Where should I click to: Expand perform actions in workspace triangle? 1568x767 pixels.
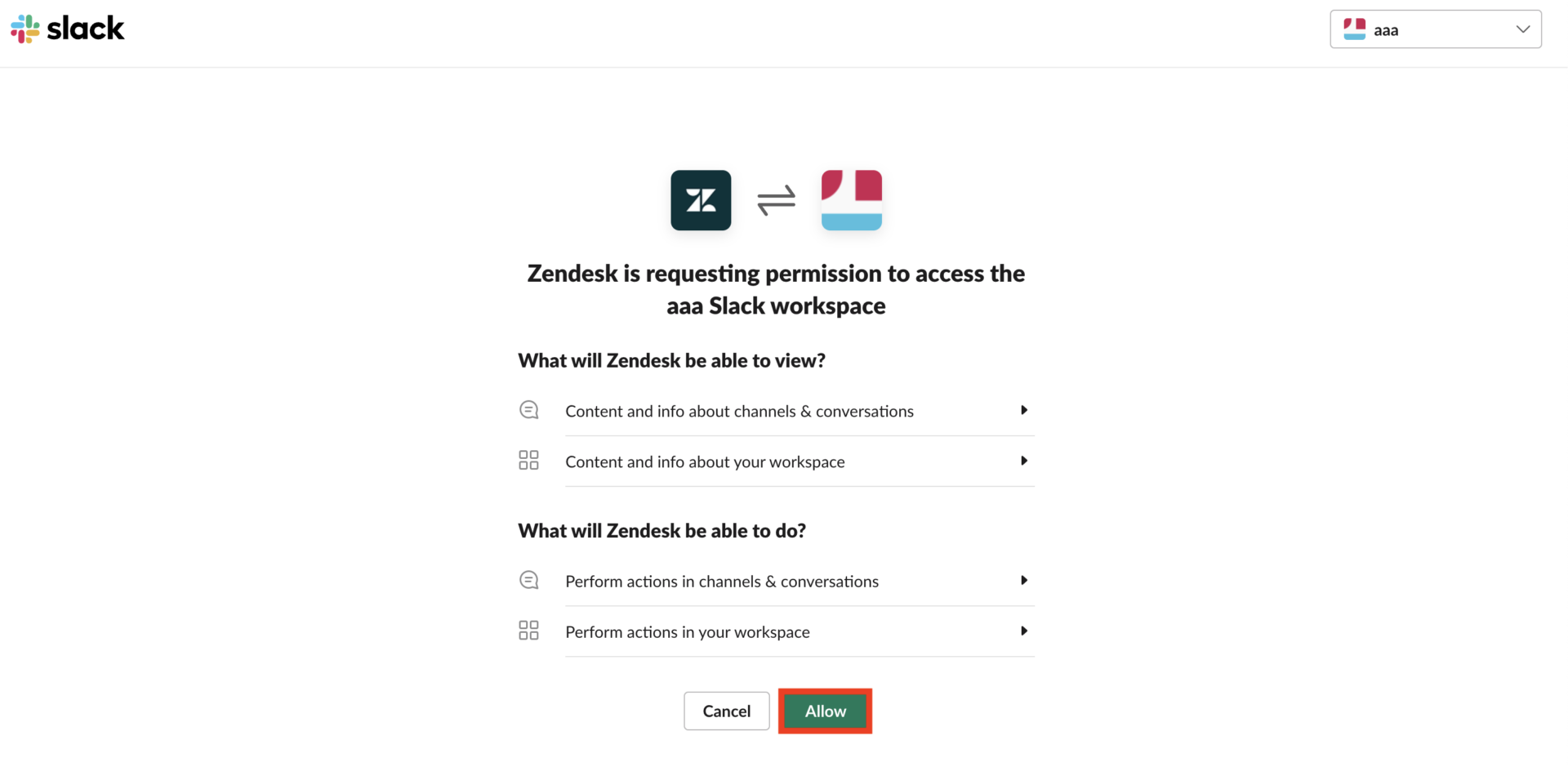1023,631
